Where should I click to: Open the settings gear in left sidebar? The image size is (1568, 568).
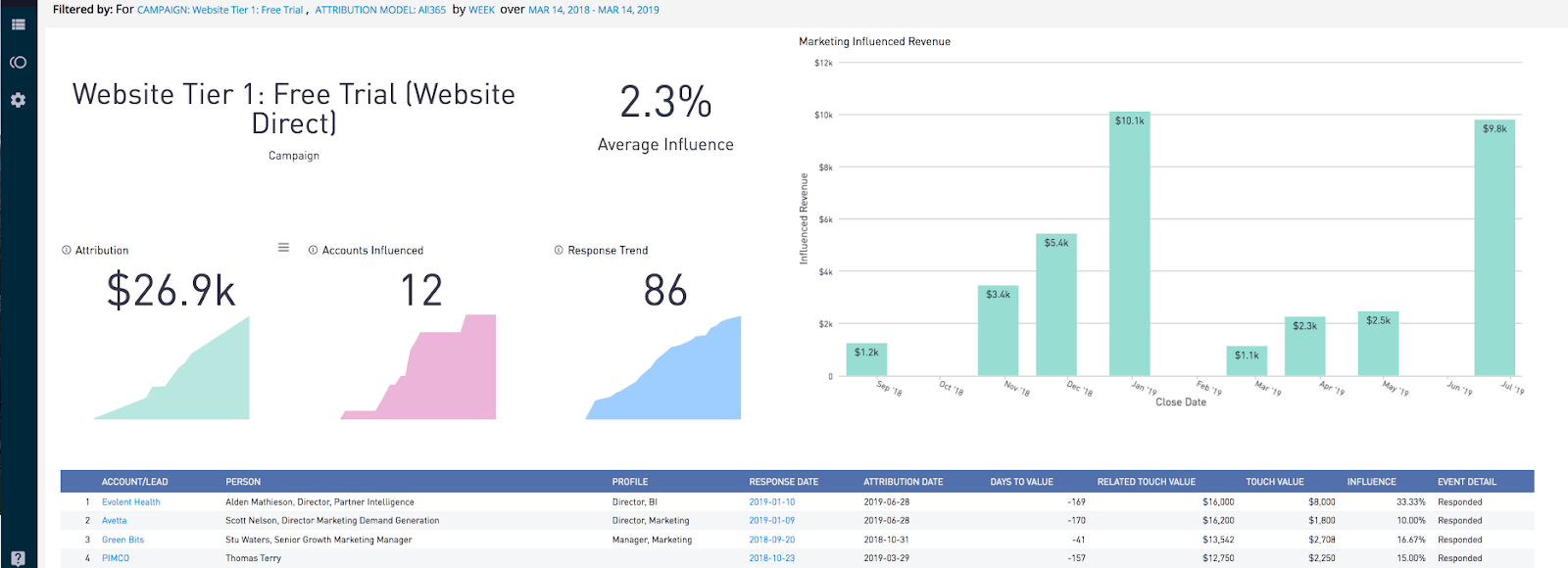point(18,100)
